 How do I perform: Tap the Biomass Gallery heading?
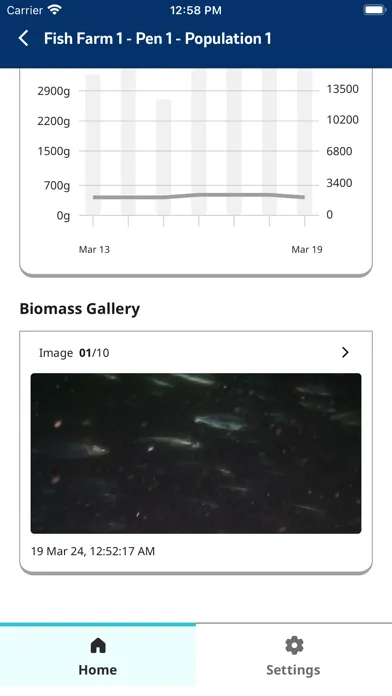tap(79, 308)
